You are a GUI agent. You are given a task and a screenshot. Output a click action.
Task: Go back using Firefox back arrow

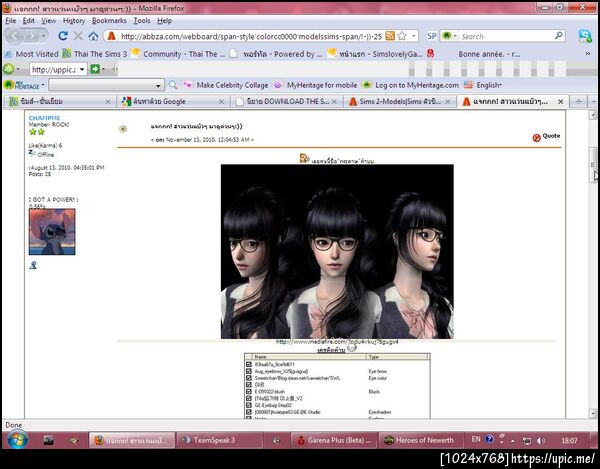15,36
